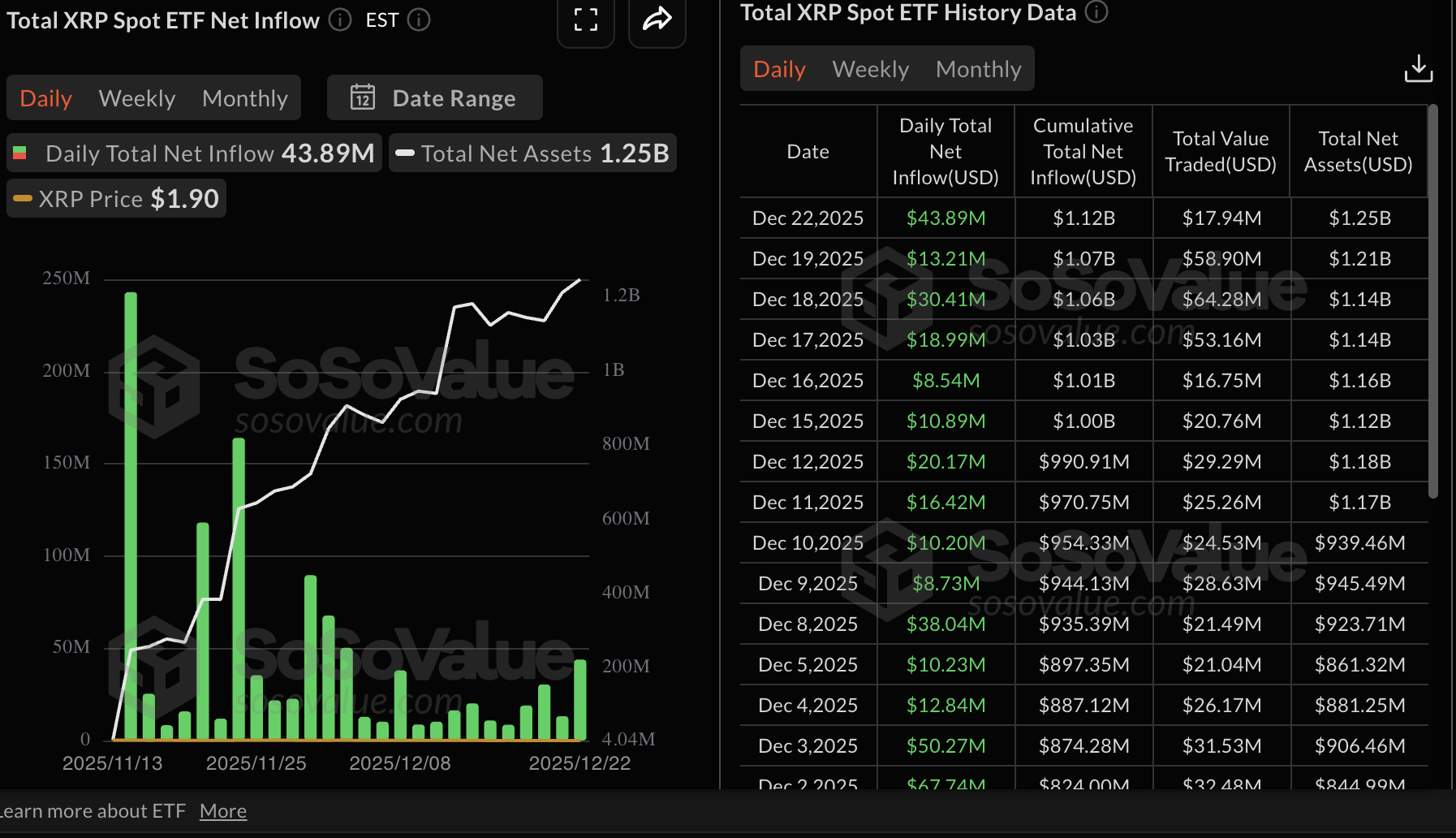Switch chart to Weekly view
This screenshot has width=1456, height=838.
(136, 97)
